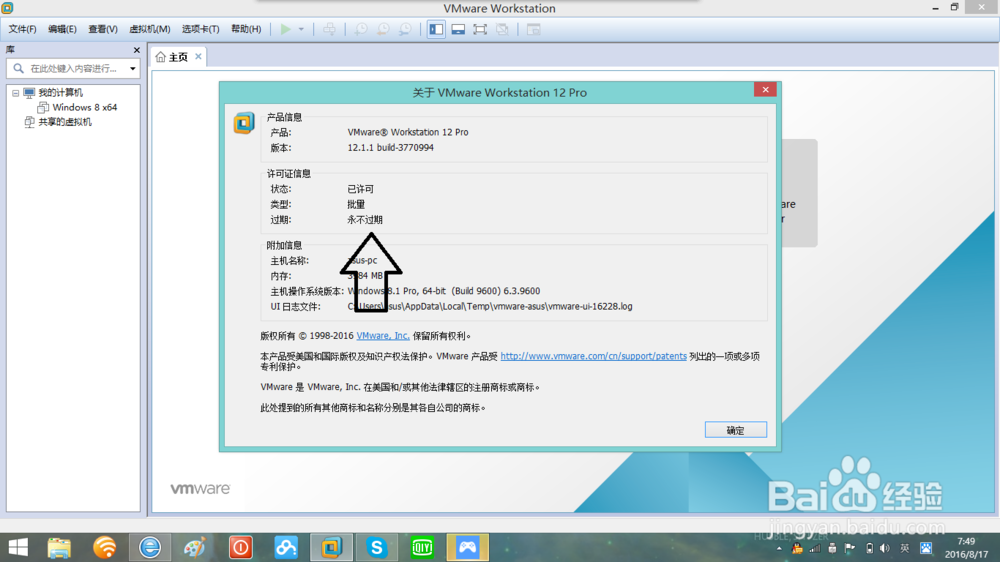Close the About VMware Workstation dialog
The image size is (1000, 562).
tap(765, 89)
